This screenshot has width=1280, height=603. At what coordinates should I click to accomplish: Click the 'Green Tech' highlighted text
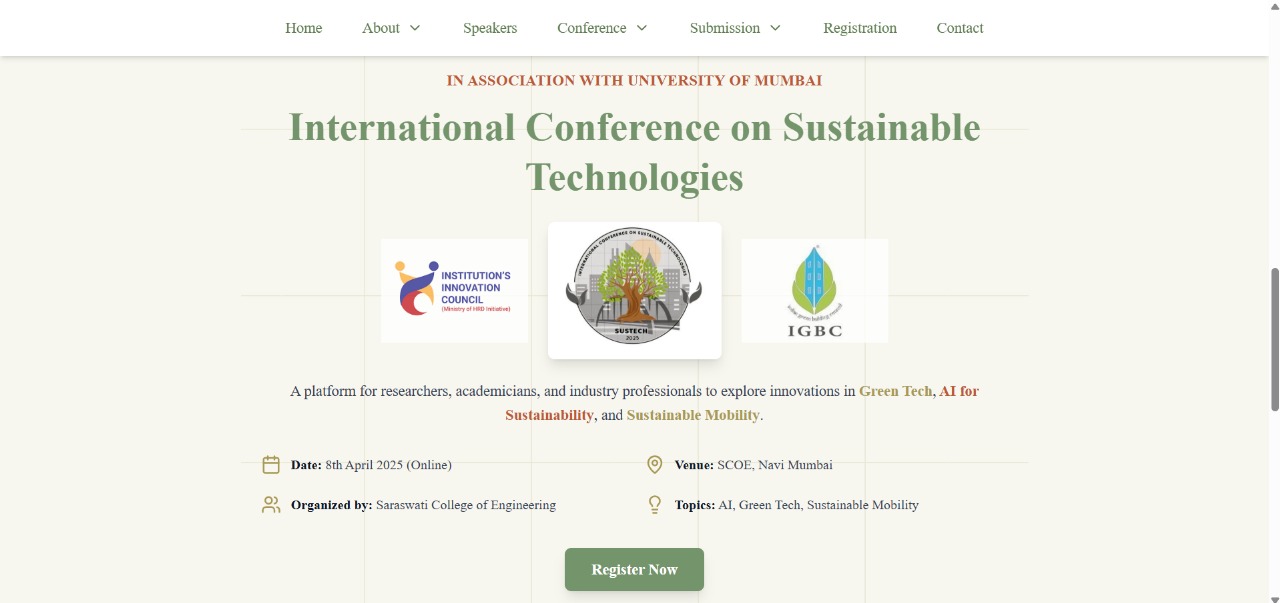click(895, 391)
